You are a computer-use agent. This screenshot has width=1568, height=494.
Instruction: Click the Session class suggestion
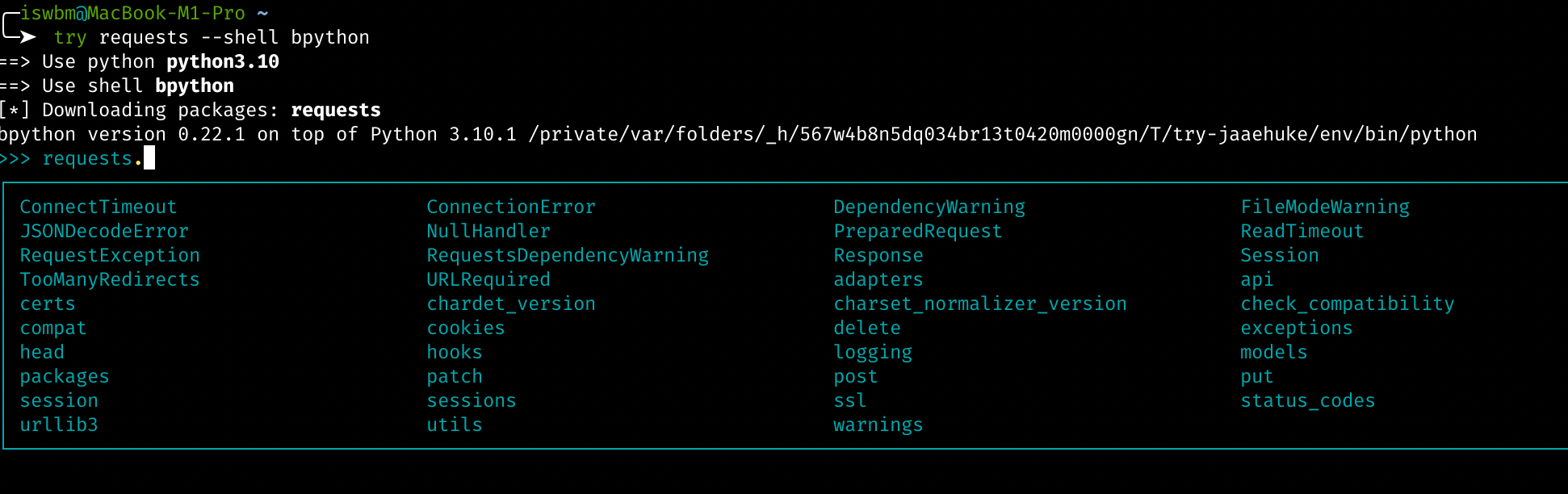point(1279,256)
